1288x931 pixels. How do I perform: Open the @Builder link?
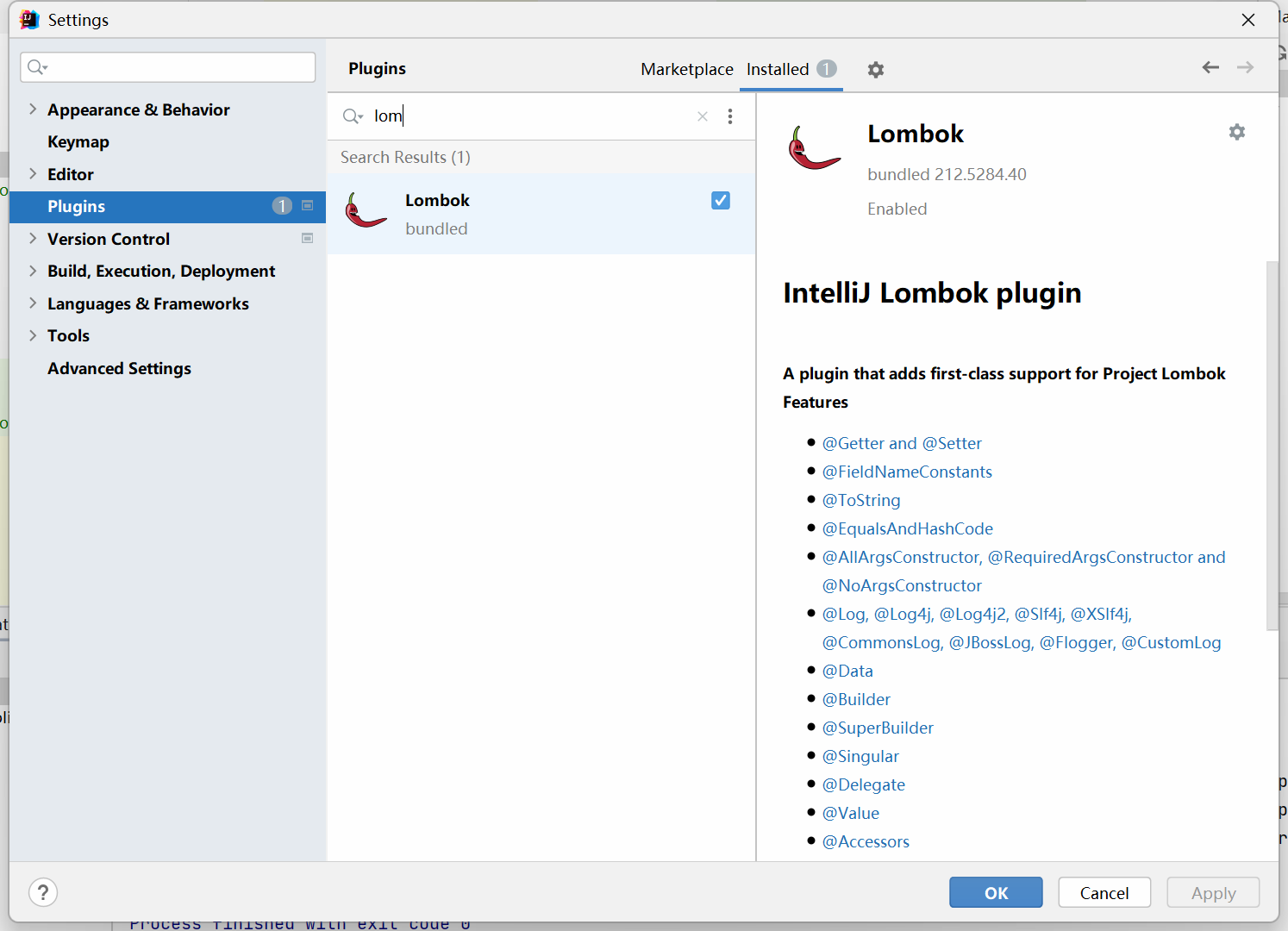[856, 699]
